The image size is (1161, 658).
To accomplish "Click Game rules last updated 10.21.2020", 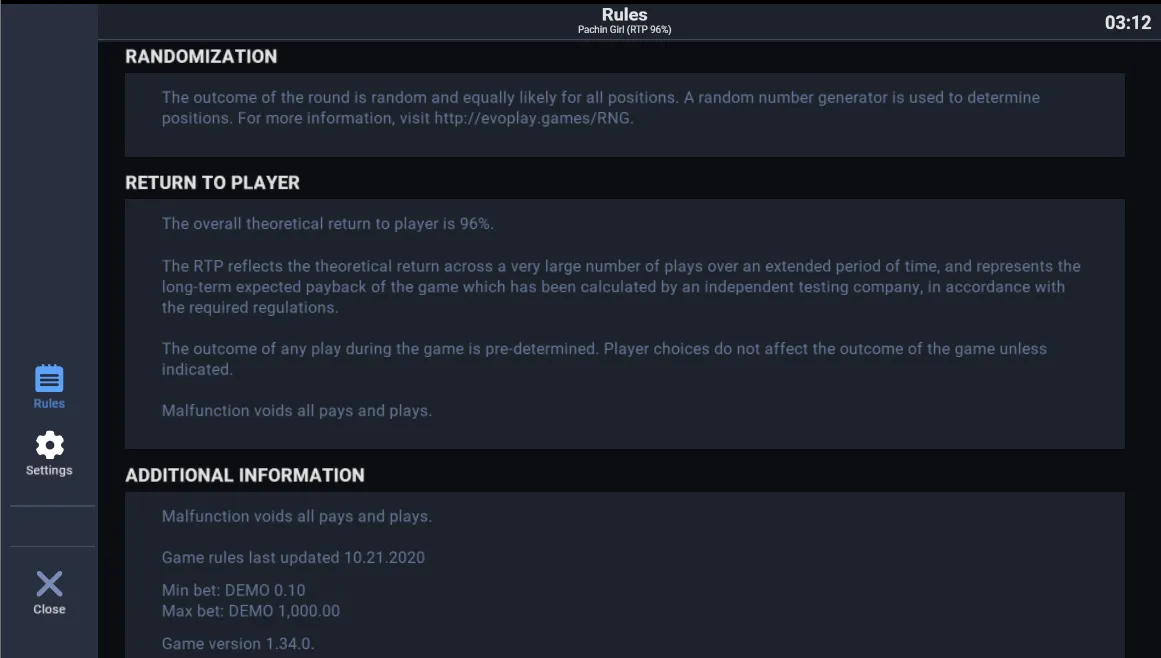I will coord(293,557).
